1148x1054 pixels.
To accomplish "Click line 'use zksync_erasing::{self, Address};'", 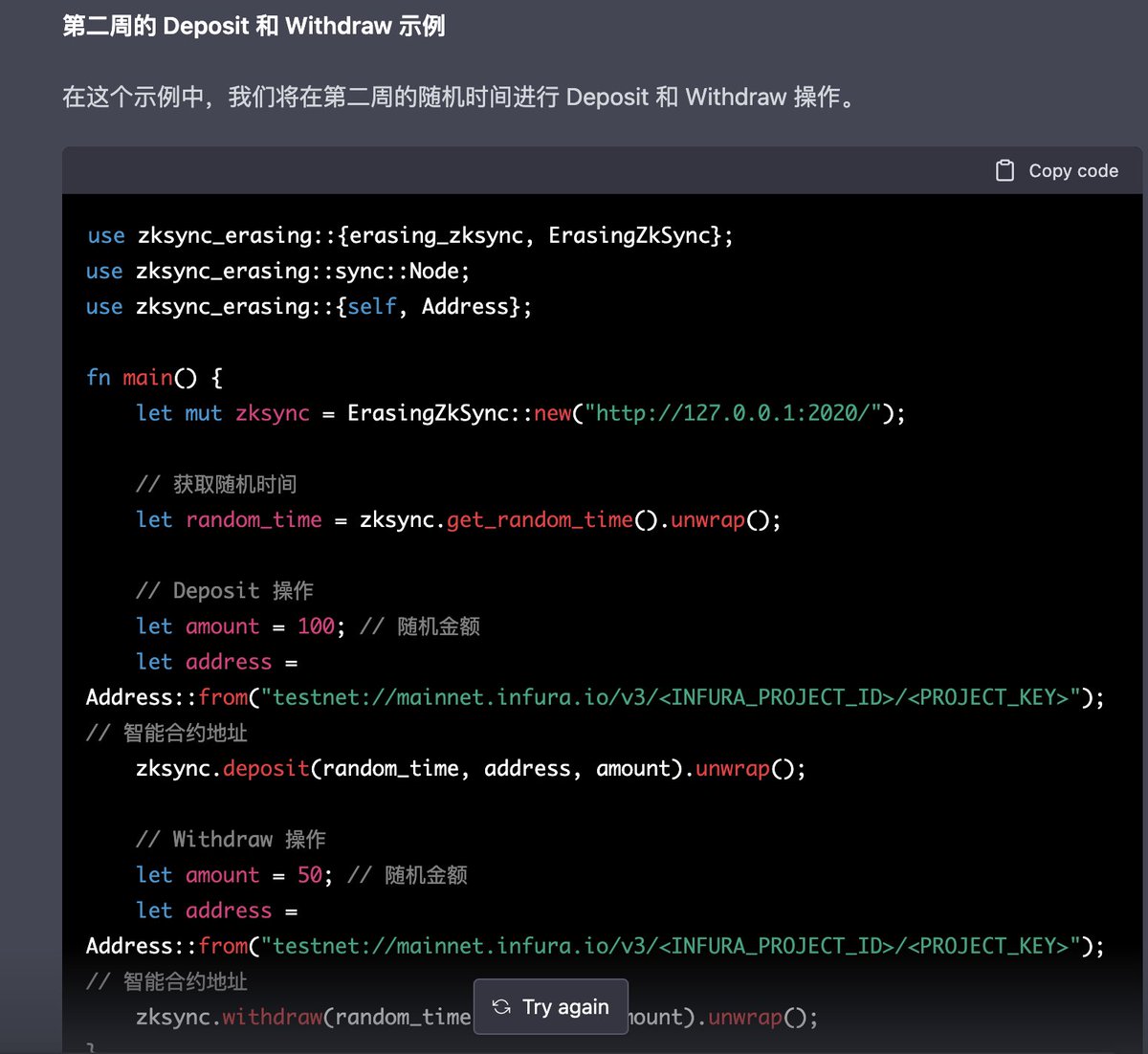I will pos(308,306).
